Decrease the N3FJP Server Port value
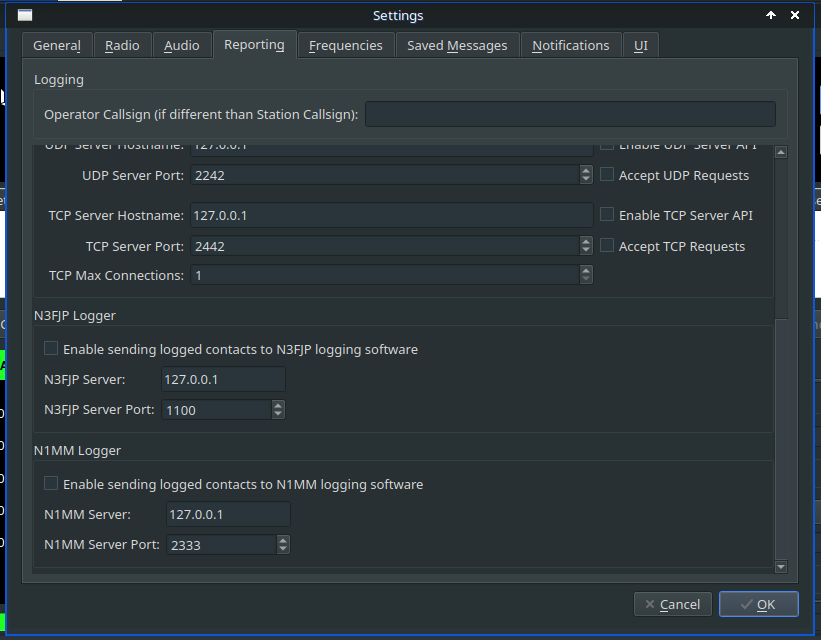The width and height of the screenshot is (821, 640). (x=278, y=413)
